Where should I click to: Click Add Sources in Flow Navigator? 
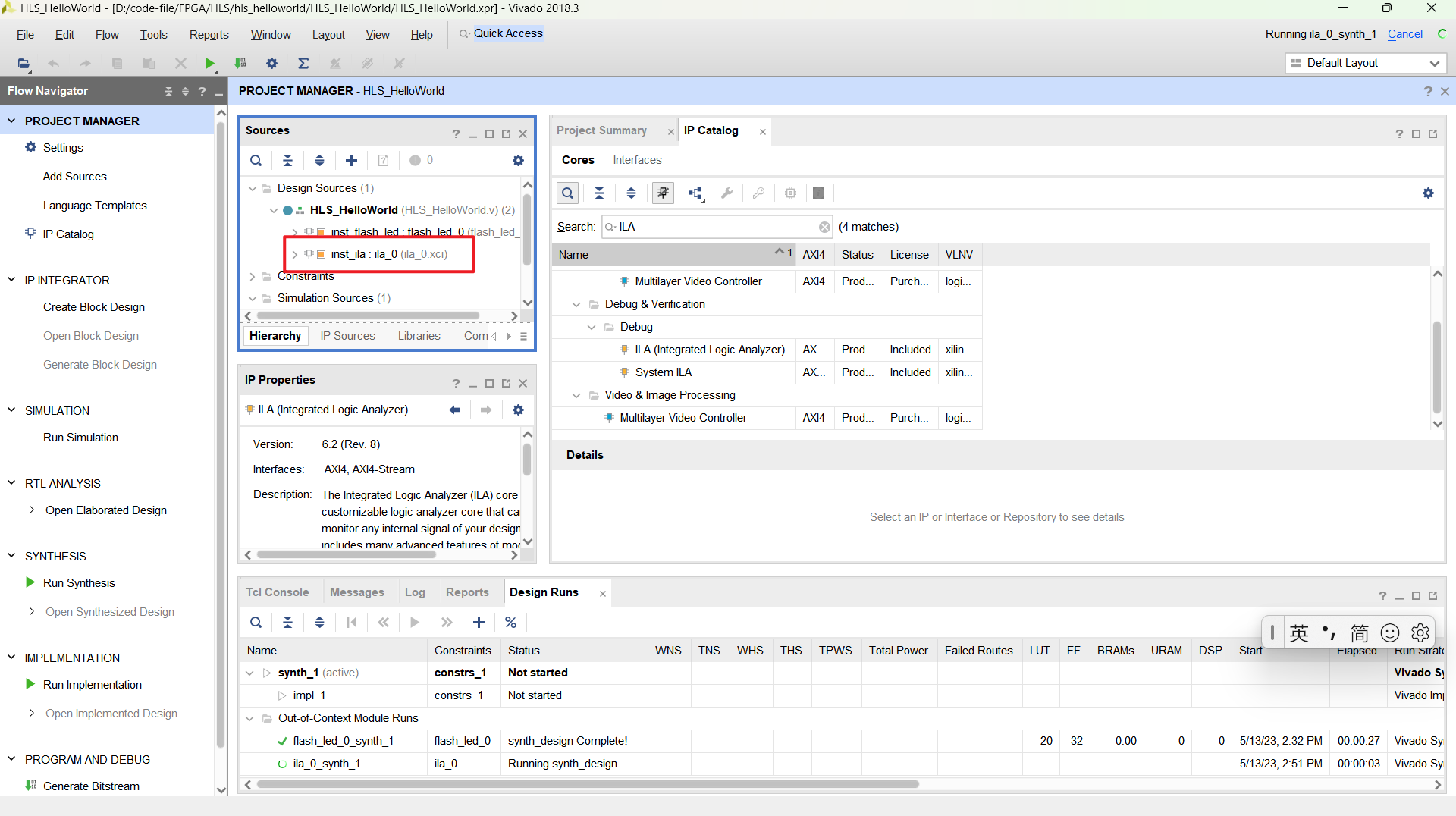point(75,177)
